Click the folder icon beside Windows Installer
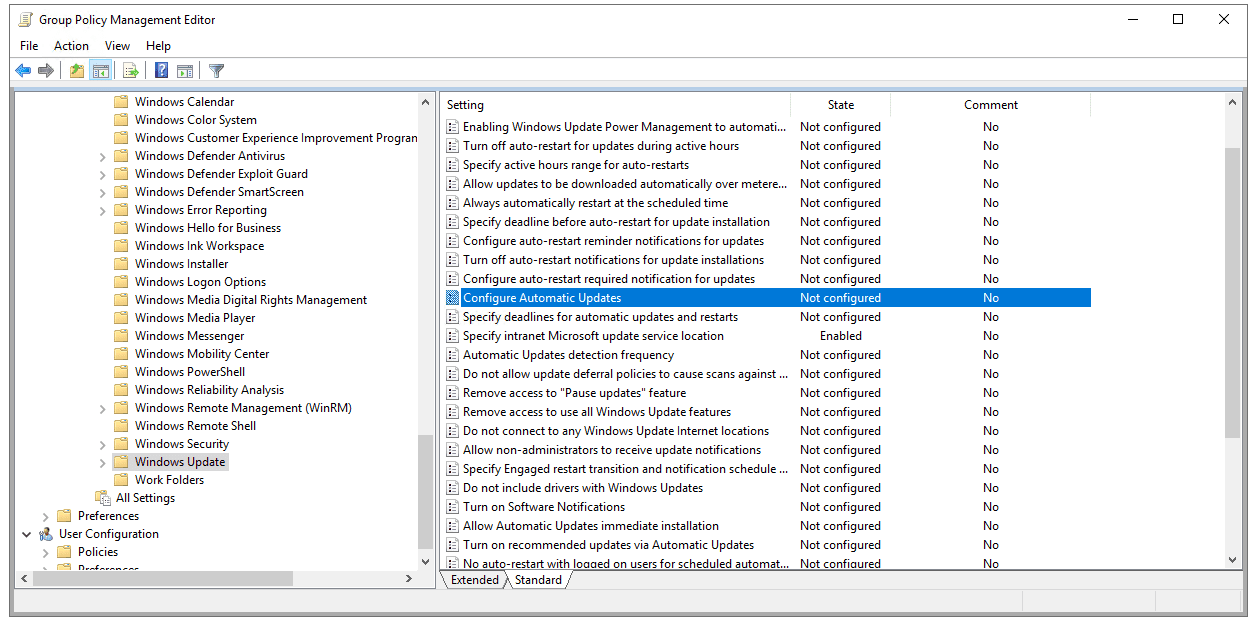1252x623 pixels. [121, 264]
